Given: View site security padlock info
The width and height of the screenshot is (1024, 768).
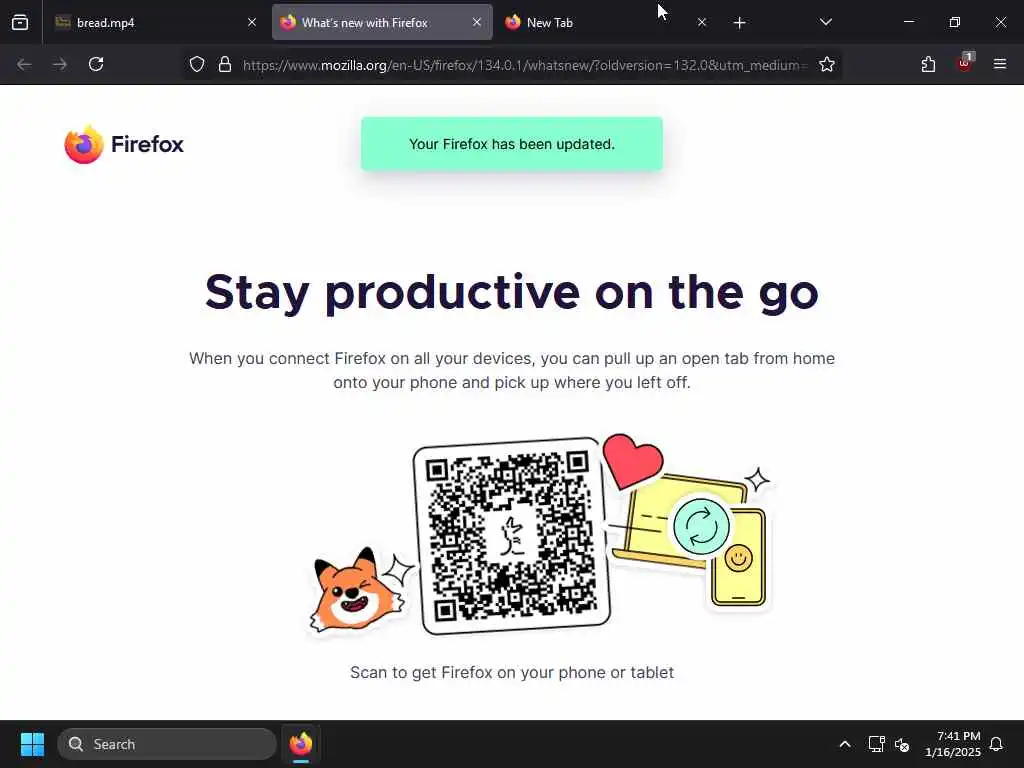Looking at the screenshot, I should coord(225,64).
